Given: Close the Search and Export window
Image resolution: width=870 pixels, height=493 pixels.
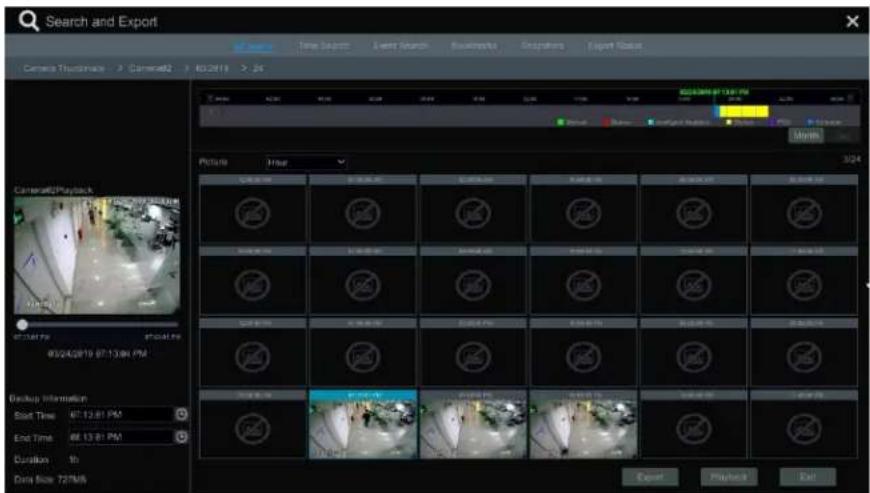Looking at the screenshot, I should (852, 22).
